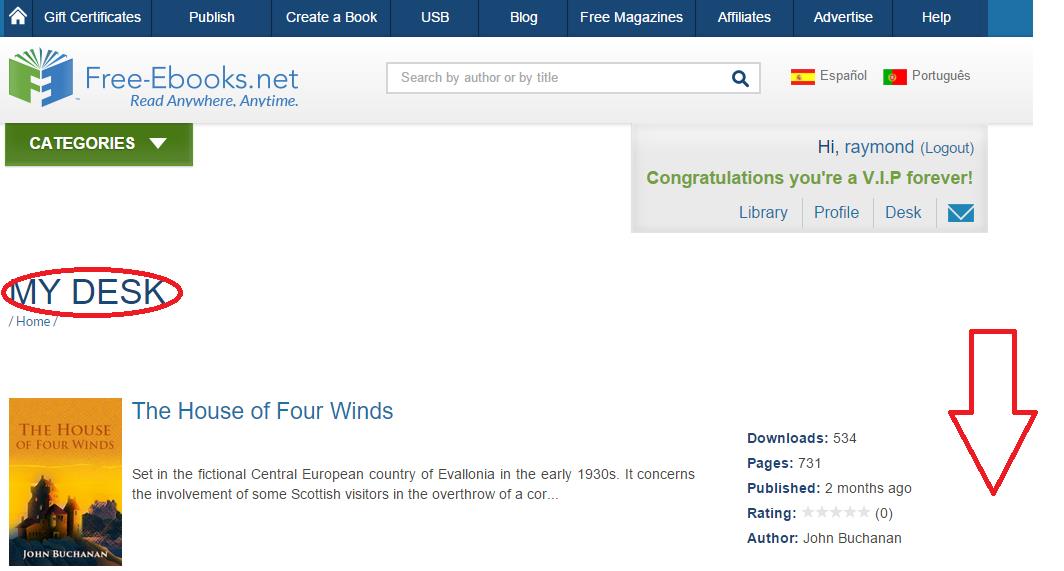This screenshot has height=571, width=1064.
Task: Click The House of Four Winds cover thumbnail
Action: pyautogui.click(x=65, y=482)
